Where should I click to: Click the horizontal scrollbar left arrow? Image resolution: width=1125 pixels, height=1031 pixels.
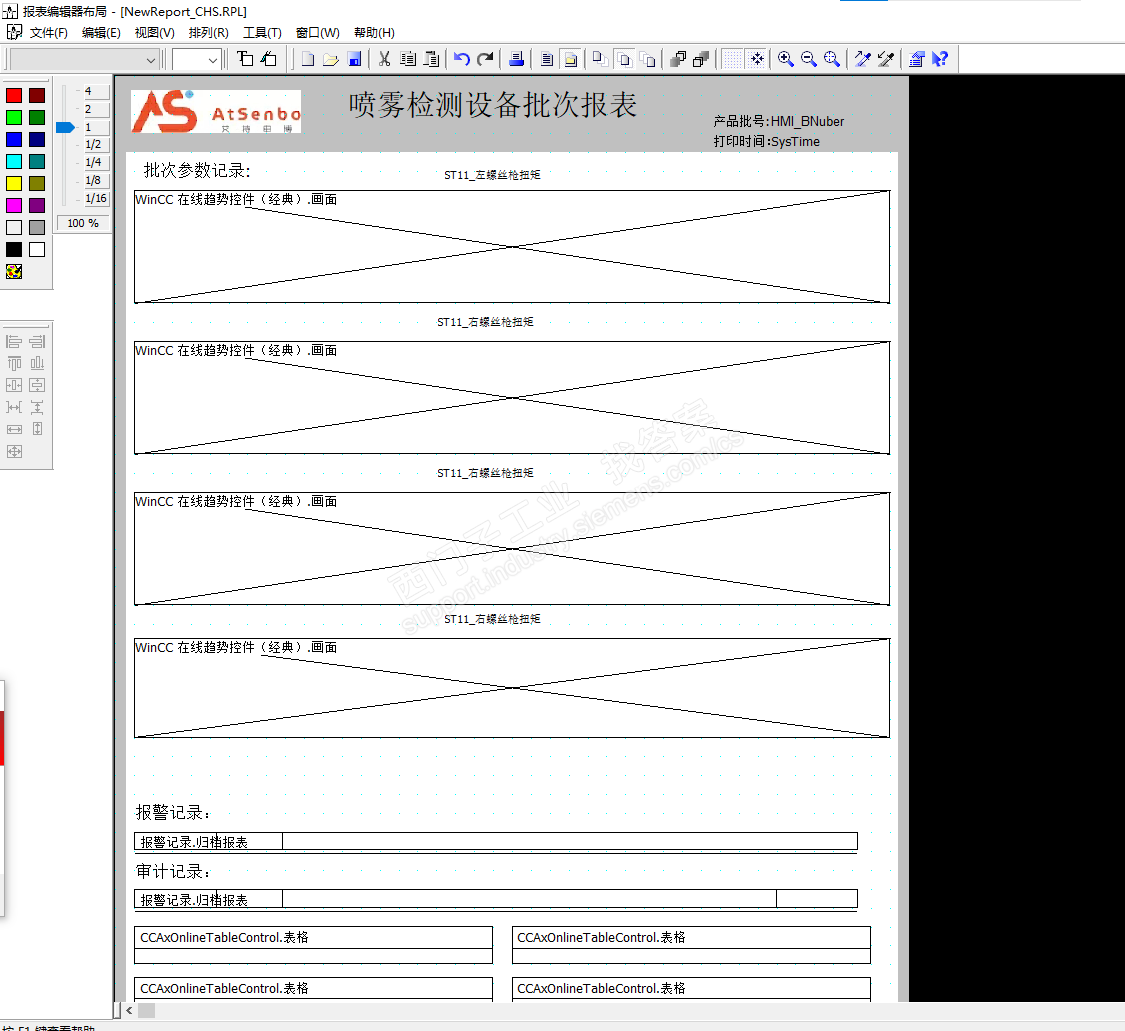click(129, 1010)
